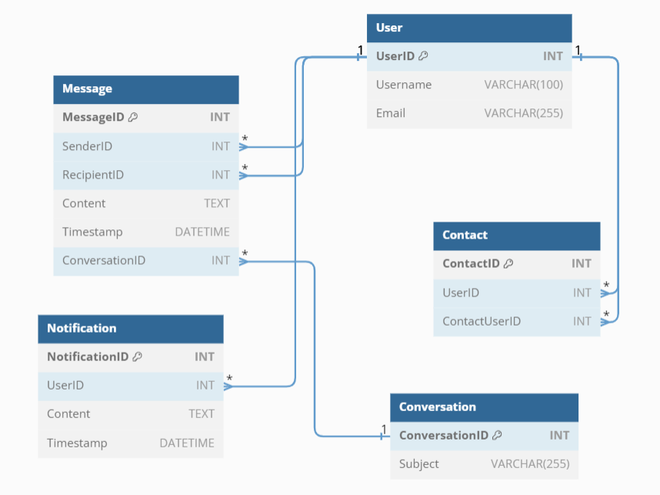Click the UserID row in Notification
Screen dimensions: 660x495
130,385
